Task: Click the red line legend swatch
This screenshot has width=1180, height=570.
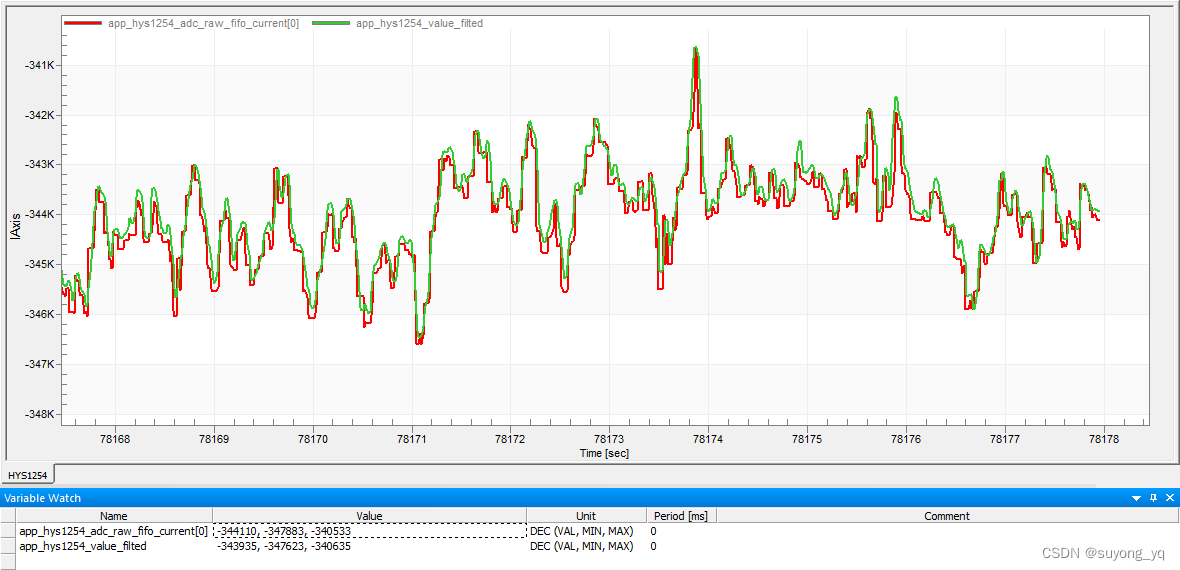Action: [x=83, y=23]
